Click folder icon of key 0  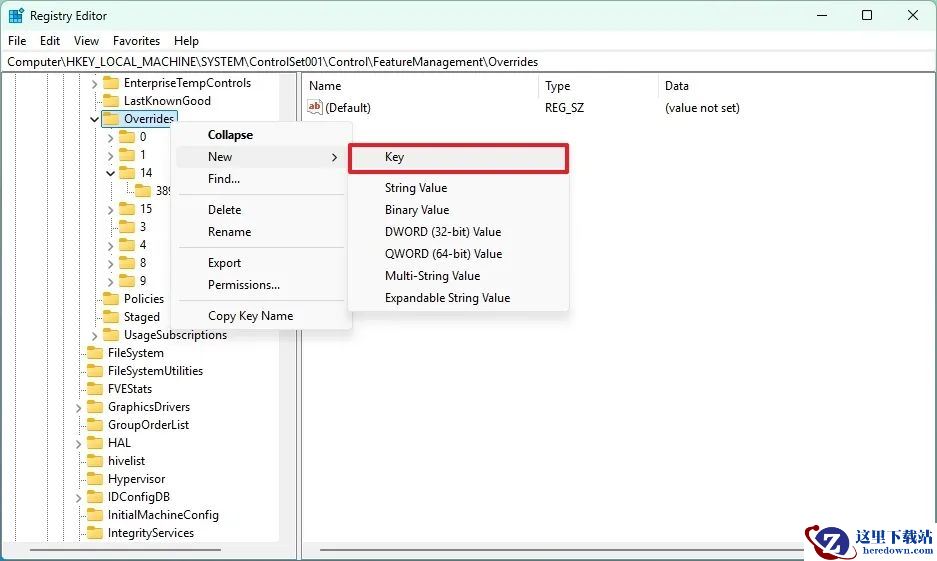(127, 137)
